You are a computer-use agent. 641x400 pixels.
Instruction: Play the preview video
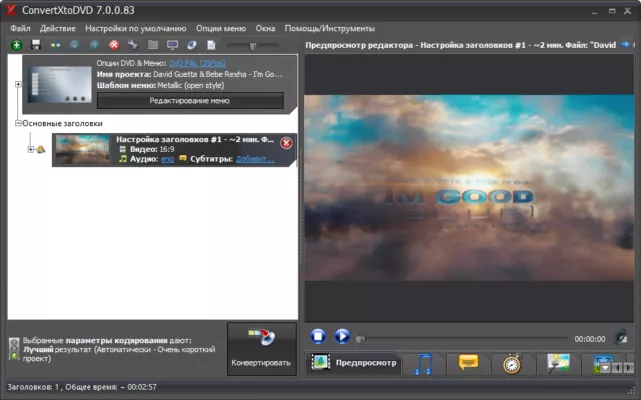[342, 336]
